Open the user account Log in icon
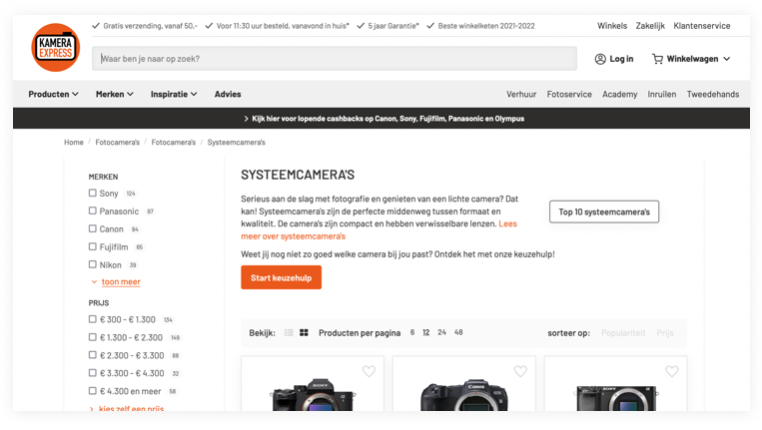The height and width of the screenshot is (430, 762). (600, 59)
